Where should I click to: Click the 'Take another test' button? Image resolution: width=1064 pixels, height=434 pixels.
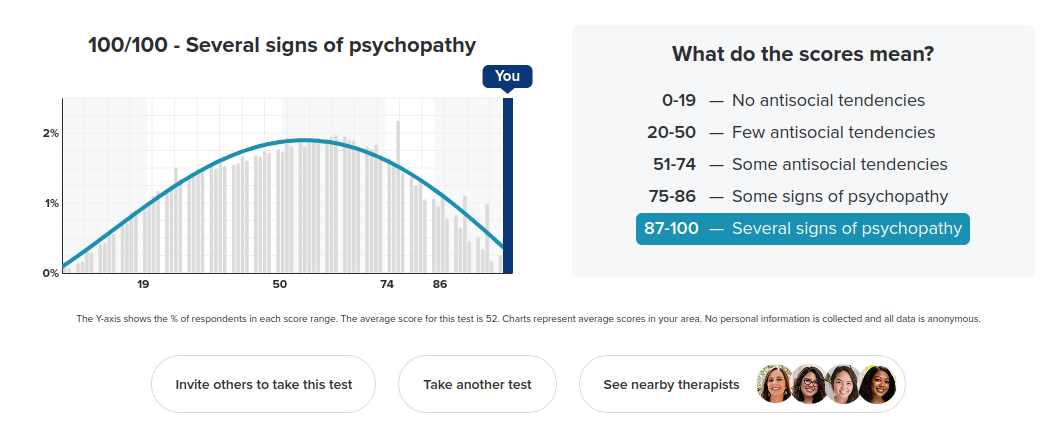(477, 384)
